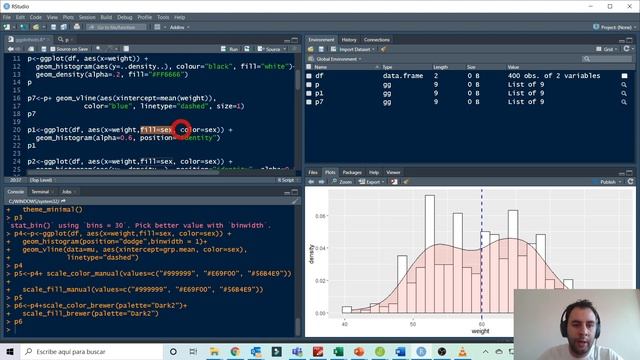640x360 pixels.
Task: Click the Windows search box on taskbar
Action: 91,351
